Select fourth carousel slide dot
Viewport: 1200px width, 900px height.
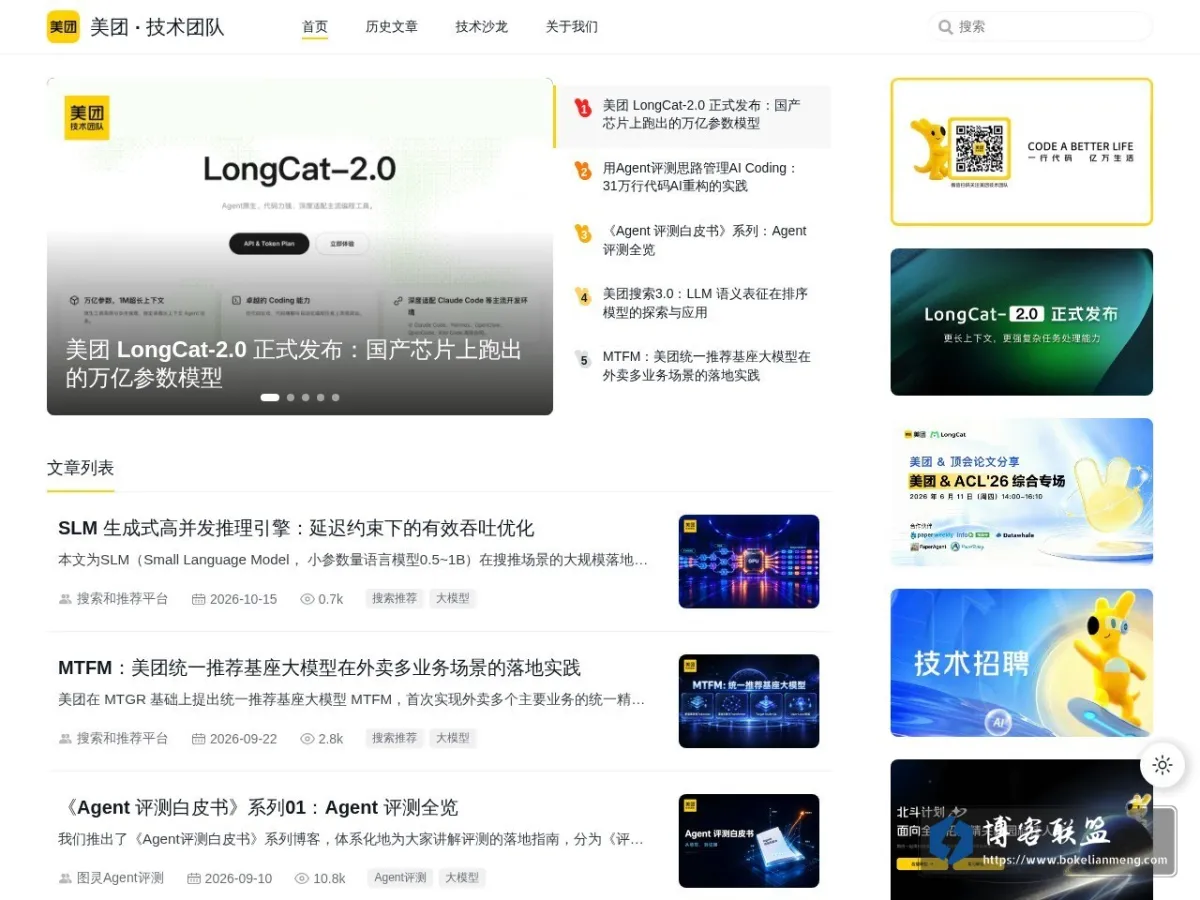[x=321, y=397]
